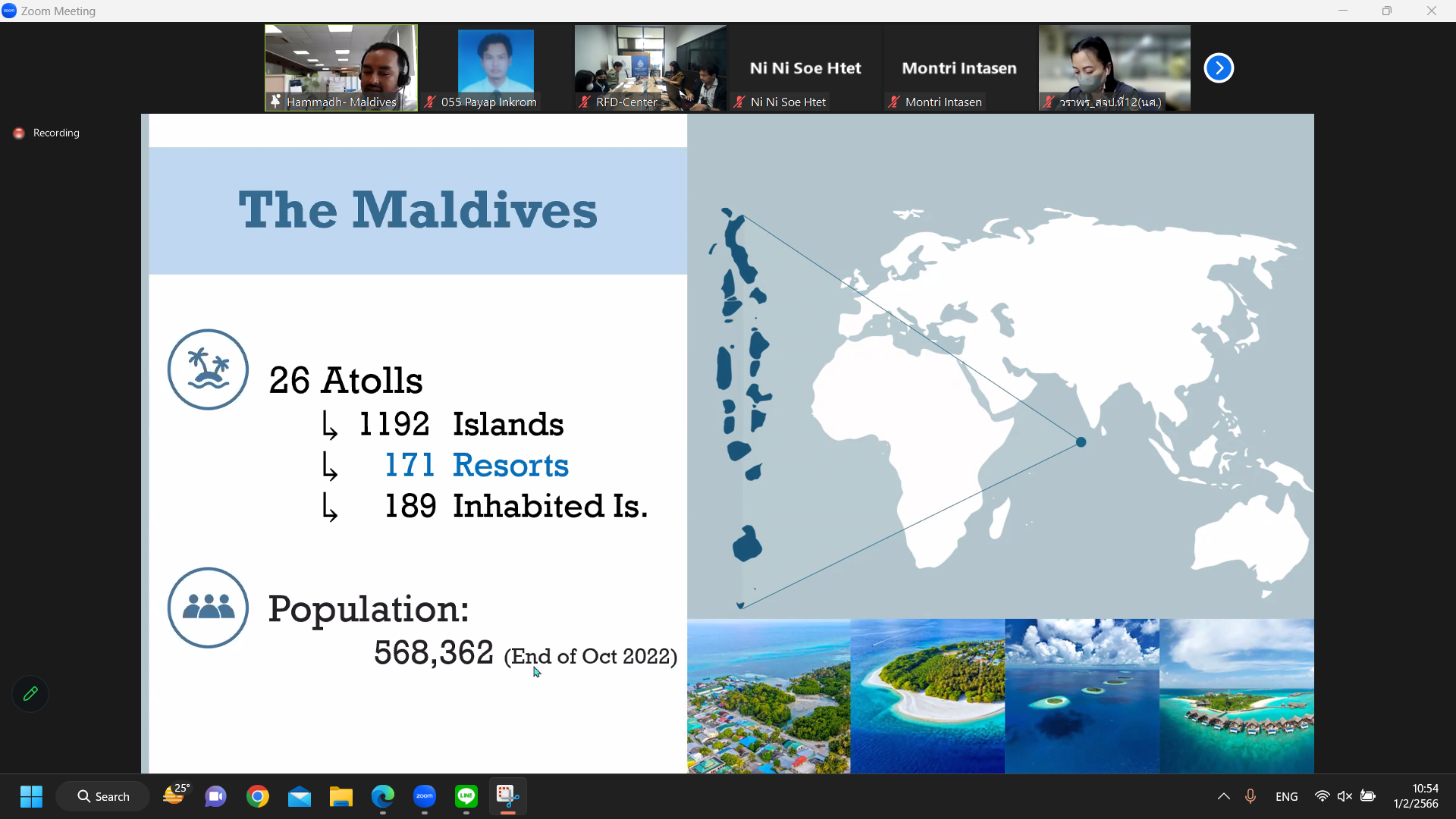Viewport: 1456px width, 819px height.
Task: Switch to Zoom app in taskbar
Action: (425, 796)
